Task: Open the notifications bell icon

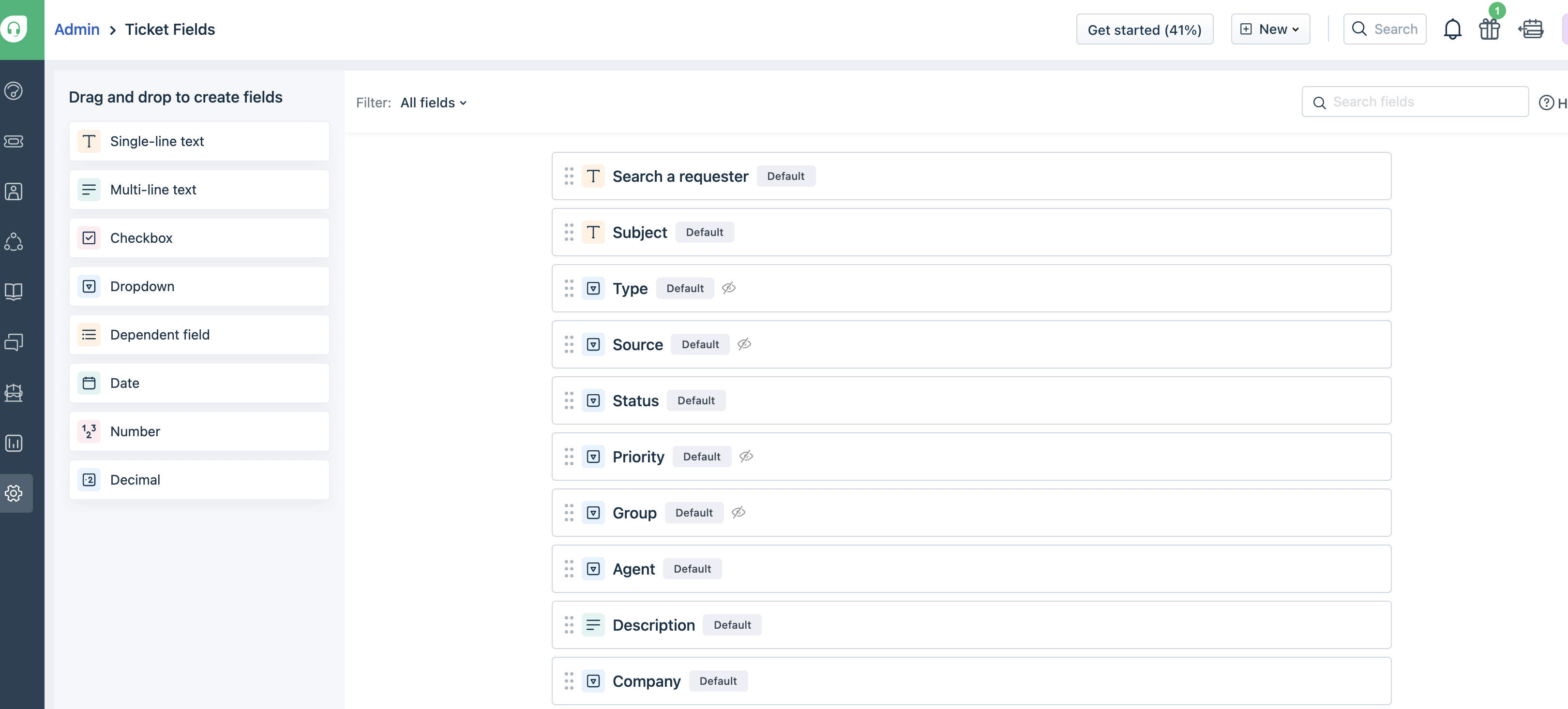Action: point(1452,29)
